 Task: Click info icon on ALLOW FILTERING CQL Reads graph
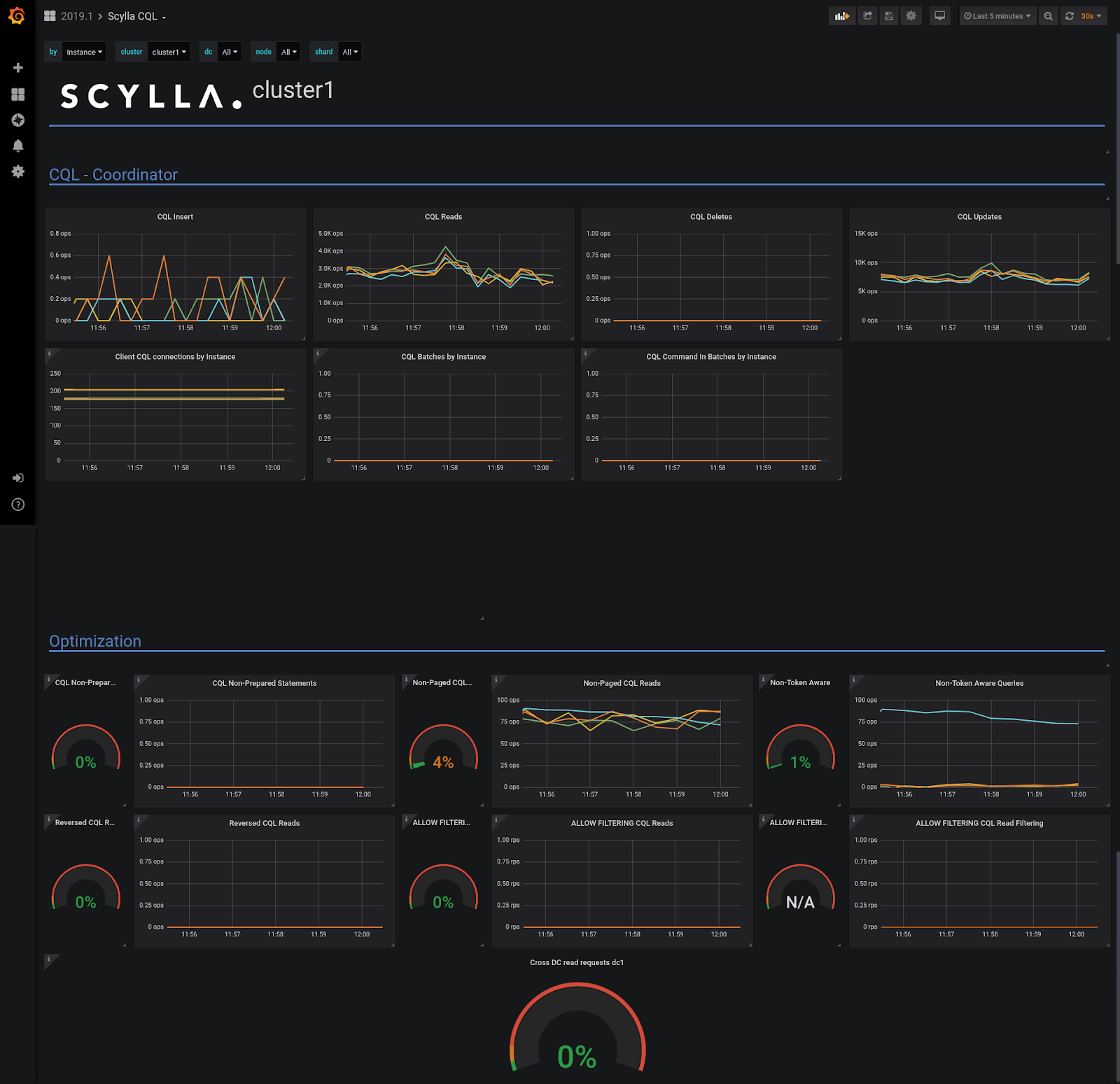pyautogui.click(x=496, y=819)
